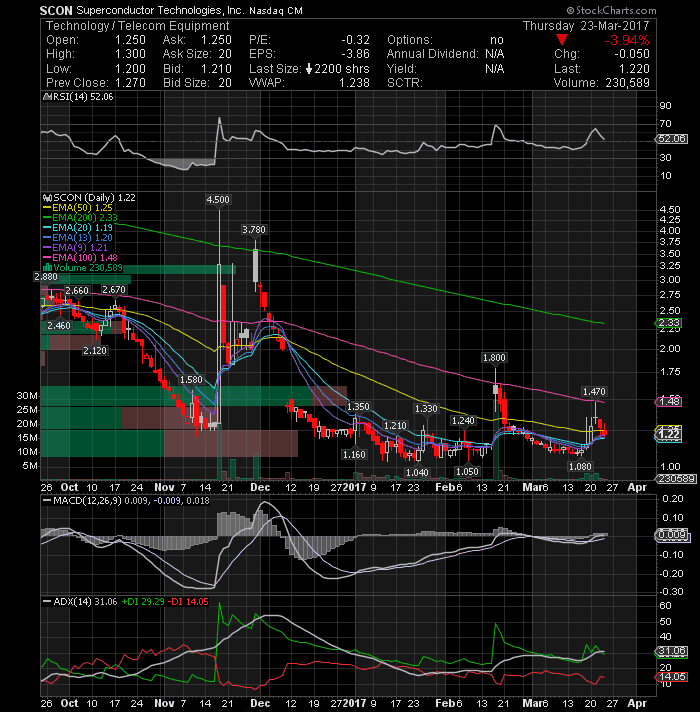The width and height of the screenshot is (700, 712).
Task: Click the 1.350 price annotation
Action: coord(358,406)
